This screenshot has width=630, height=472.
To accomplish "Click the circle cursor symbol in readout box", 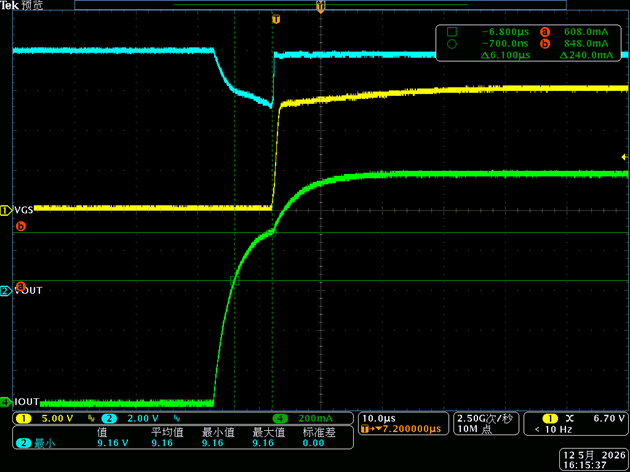I will coord(452,44).
